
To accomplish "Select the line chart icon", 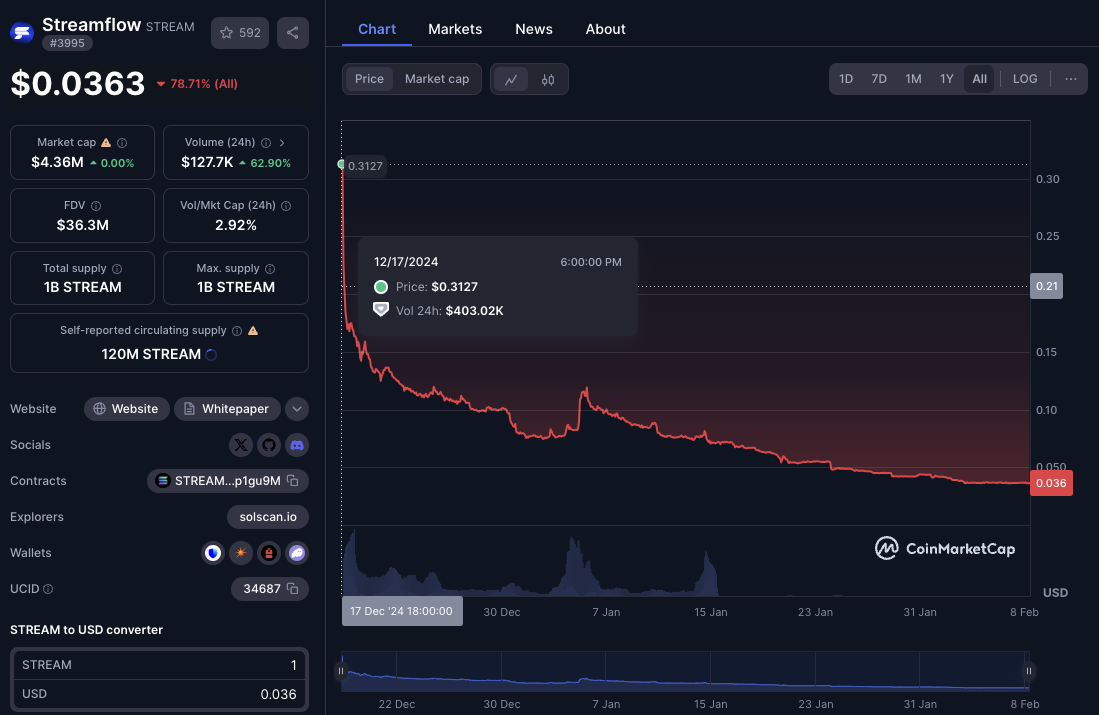I will pyautogui.click(x=511, y=80).
